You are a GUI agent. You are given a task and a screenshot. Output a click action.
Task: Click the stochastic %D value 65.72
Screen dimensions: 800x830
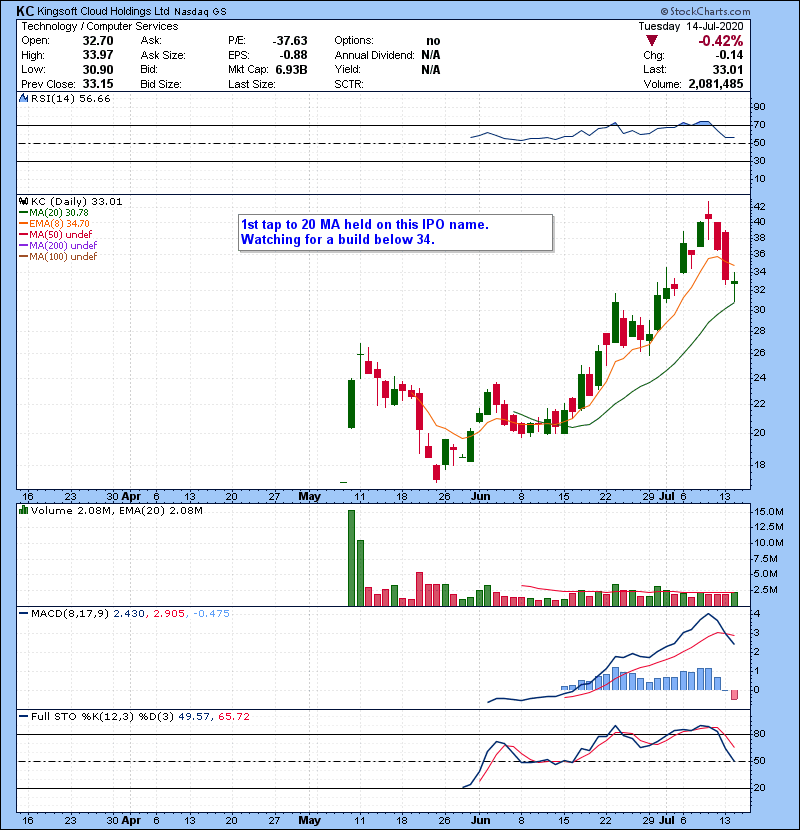[233, 717]
